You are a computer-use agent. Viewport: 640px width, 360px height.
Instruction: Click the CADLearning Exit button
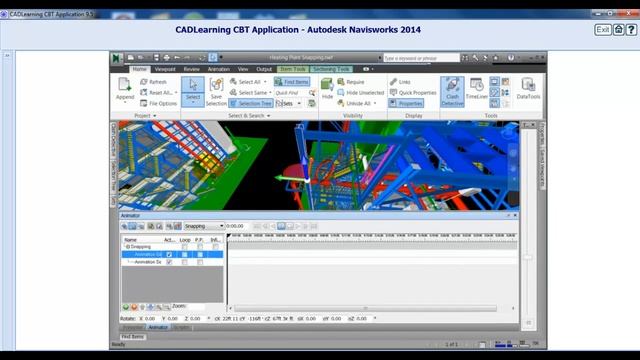(603, 30)
